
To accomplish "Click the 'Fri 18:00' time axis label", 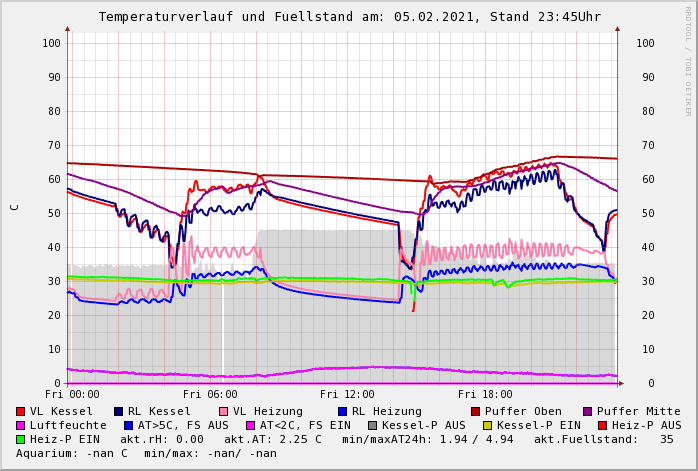I will [485, 394].
